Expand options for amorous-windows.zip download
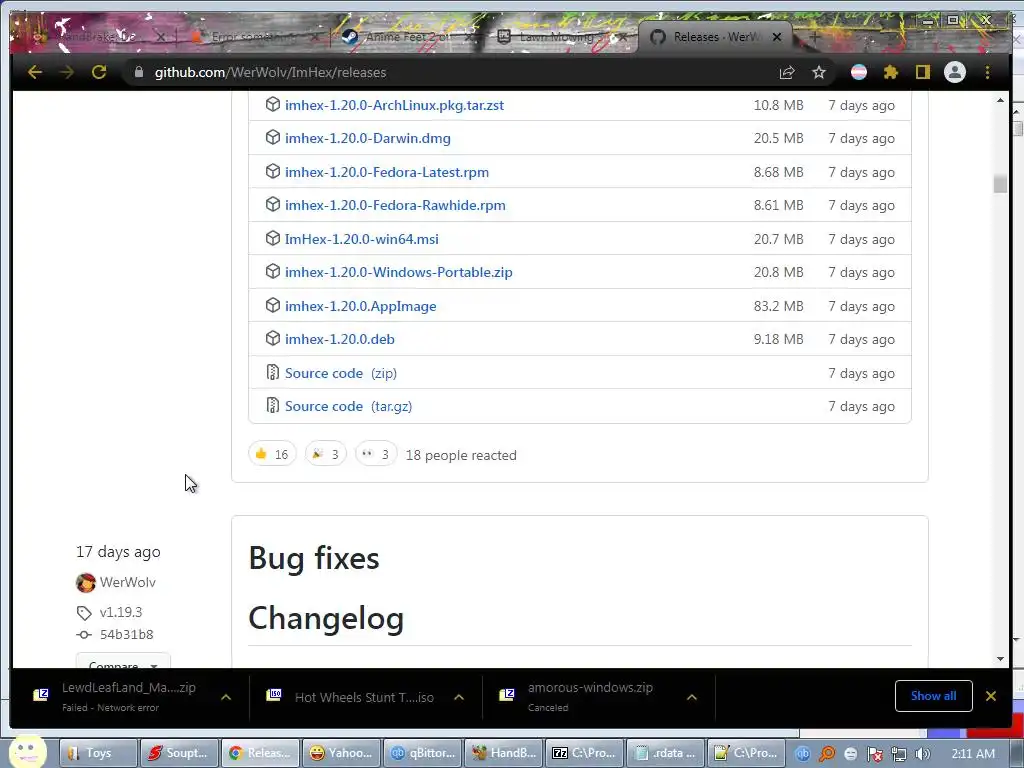The height and width of the screenshot is (768, 1024). point(692,697)
